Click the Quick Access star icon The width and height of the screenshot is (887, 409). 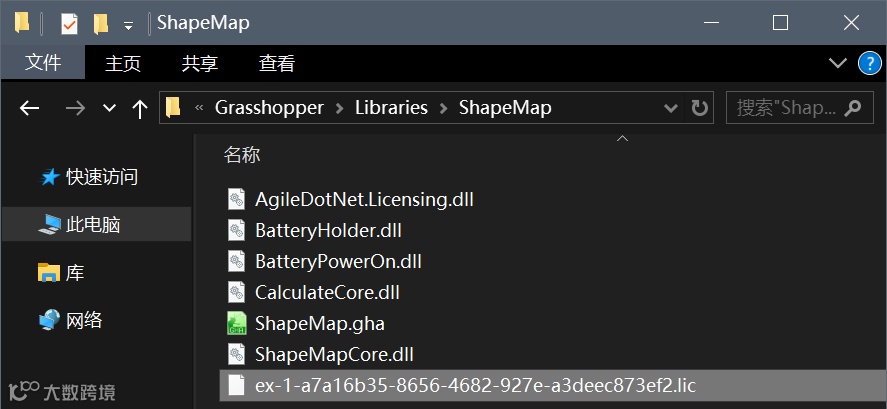50,178
